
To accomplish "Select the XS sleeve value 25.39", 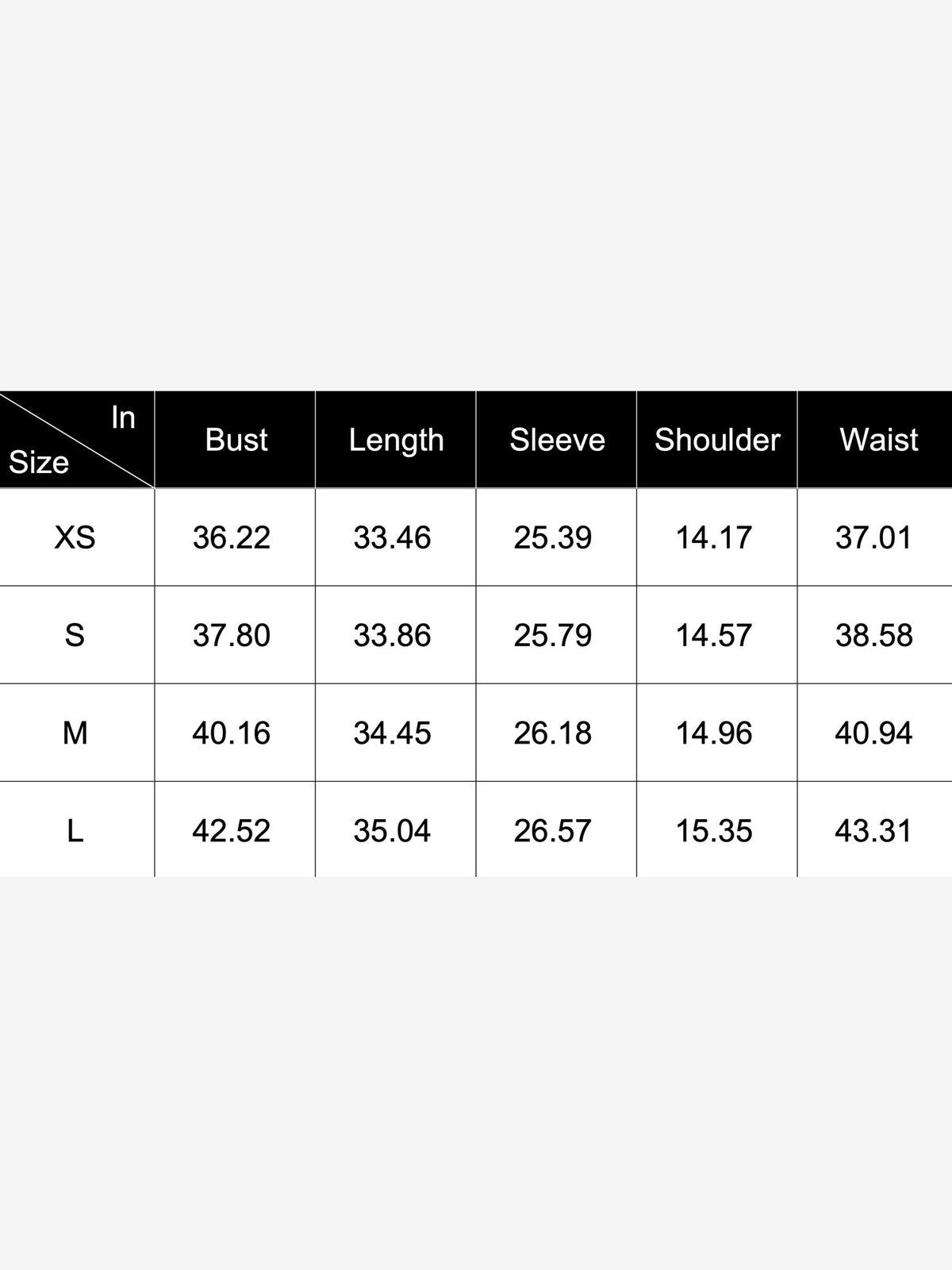I will 552,537.
